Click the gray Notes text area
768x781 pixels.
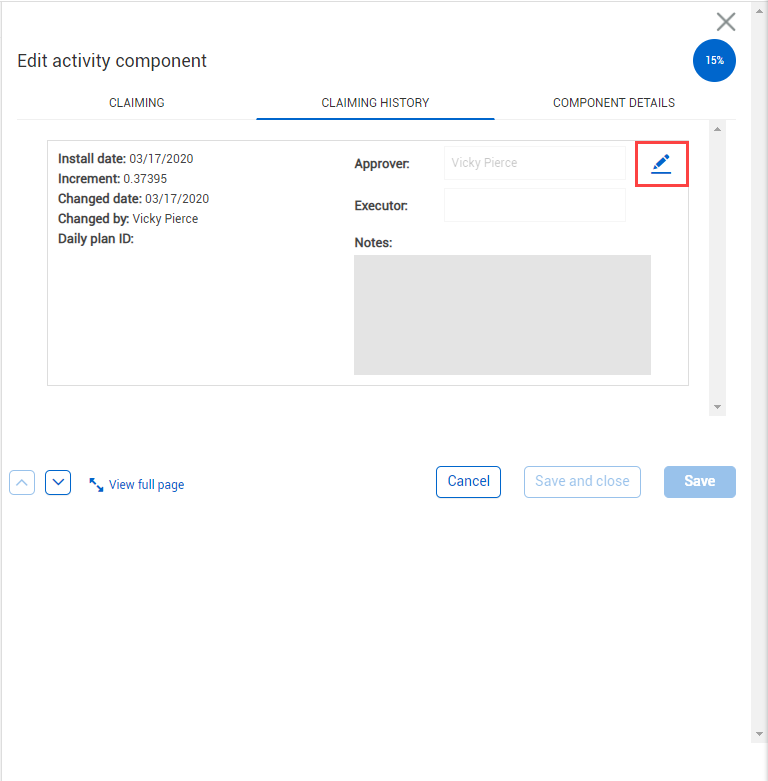click(502, 315)
